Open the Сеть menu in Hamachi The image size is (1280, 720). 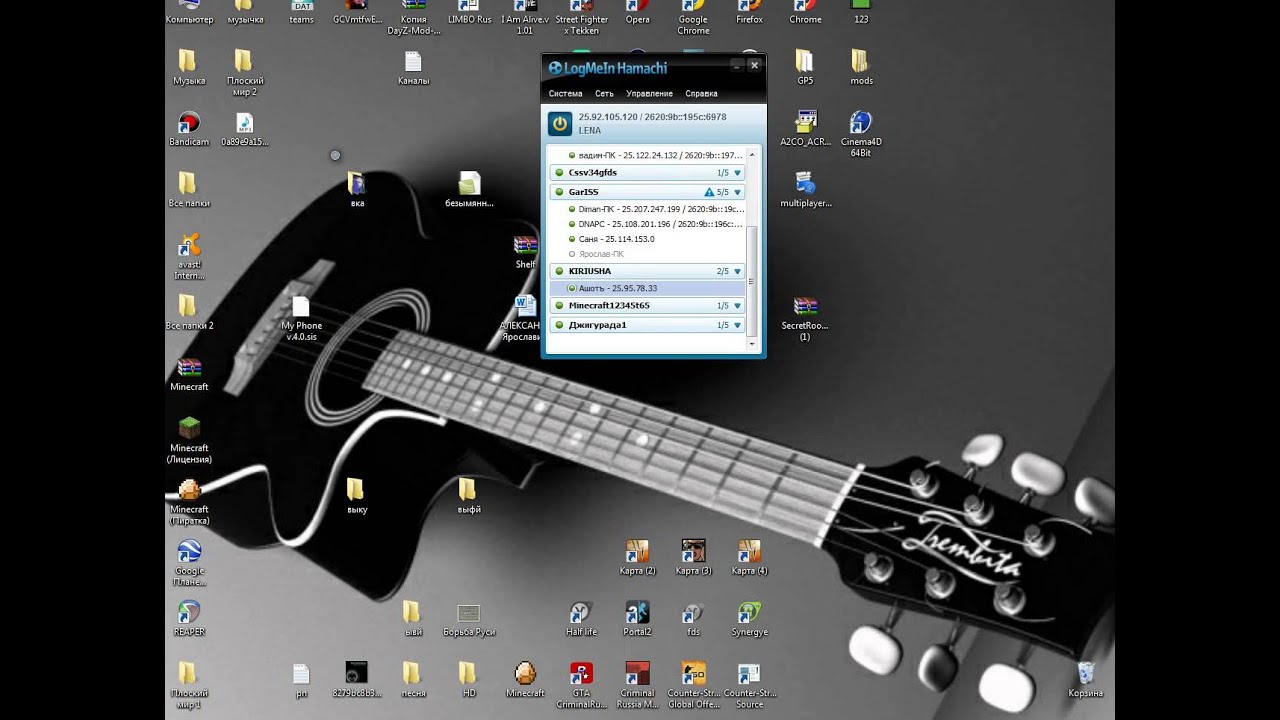point(604,94)
